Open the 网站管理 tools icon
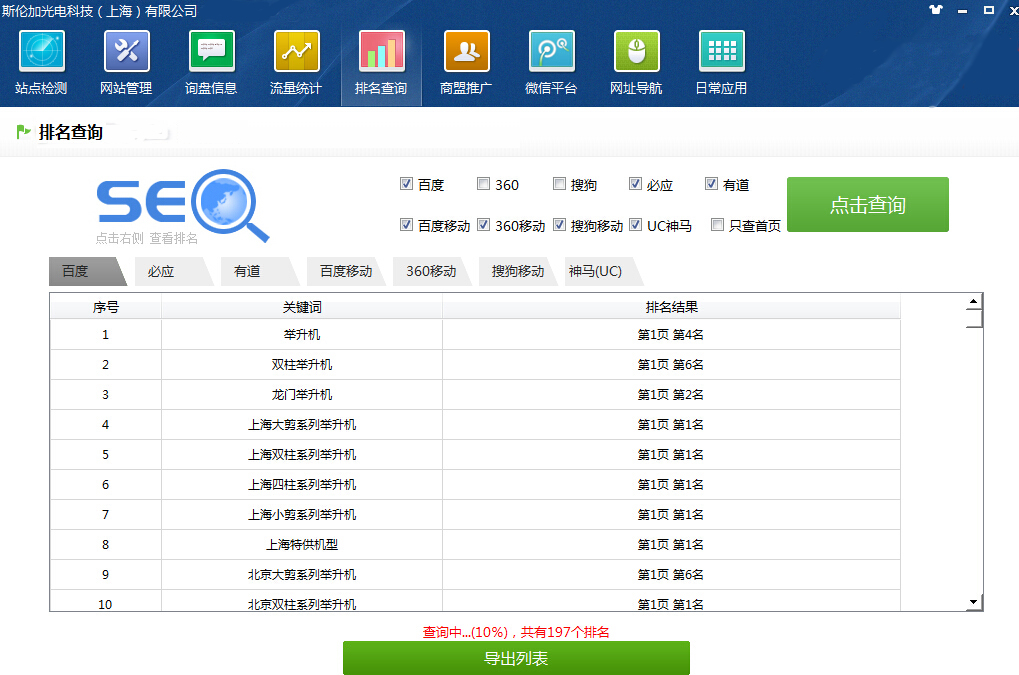The height and width of the screenshot is (675, 1019). pos(126,51)
